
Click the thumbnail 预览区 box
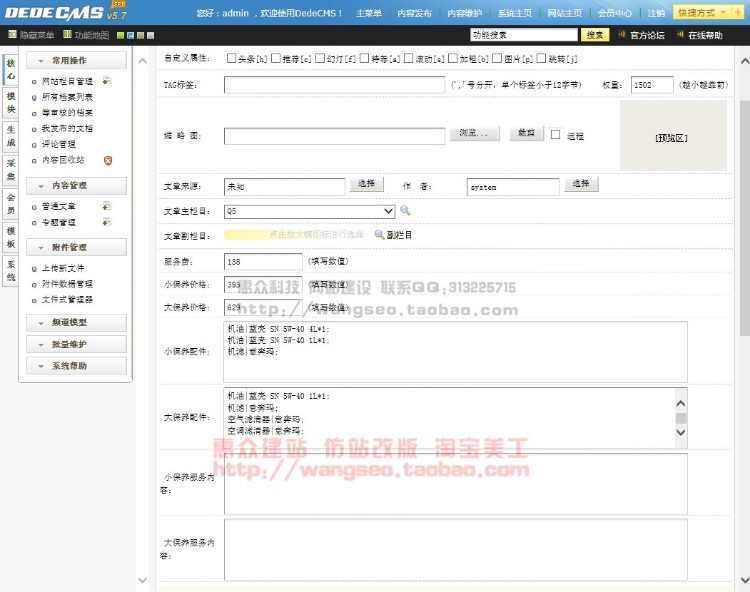point(673,135)
